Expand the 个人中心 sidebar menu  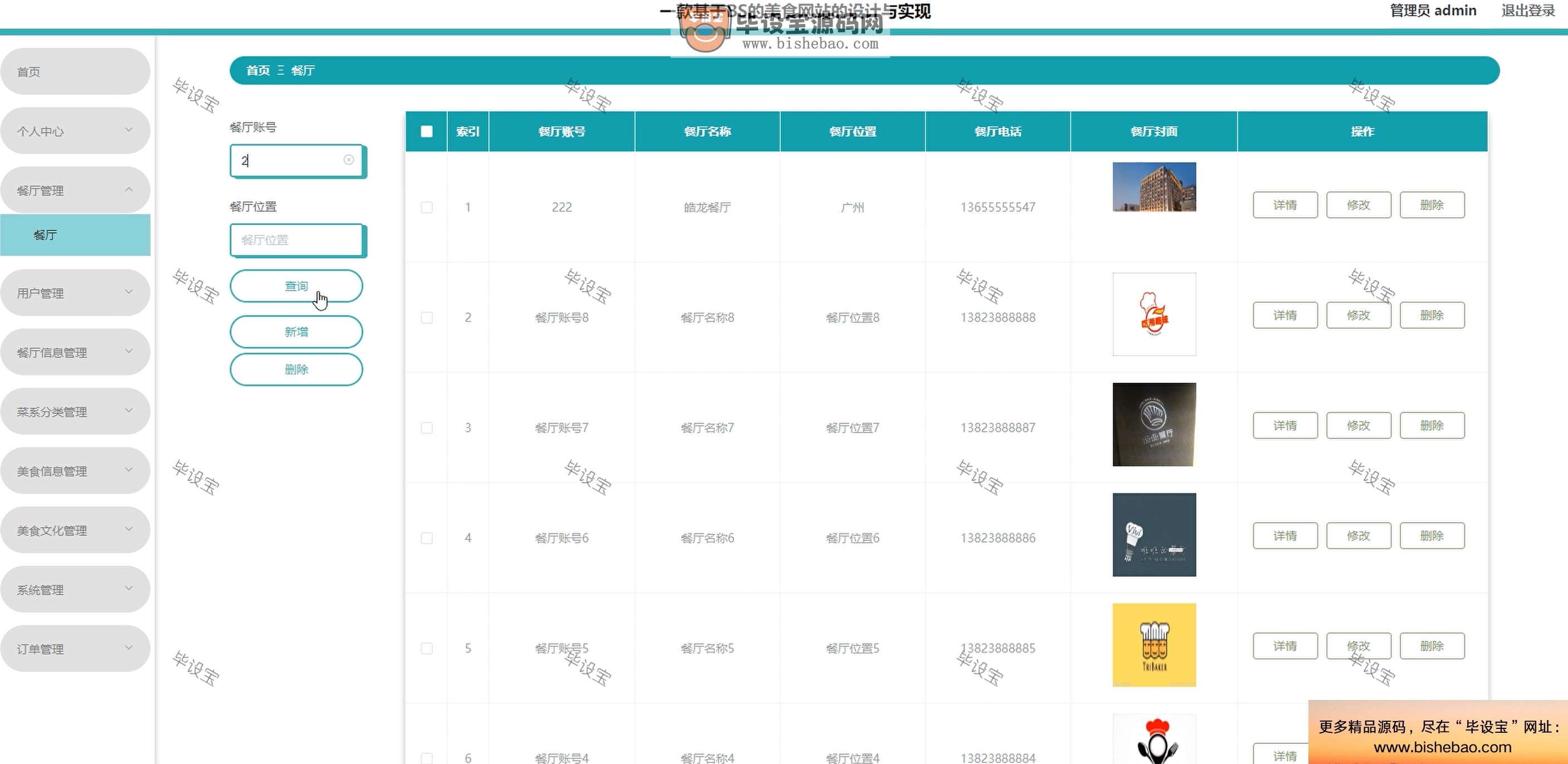pyautogui.click(x=75, y=131)
